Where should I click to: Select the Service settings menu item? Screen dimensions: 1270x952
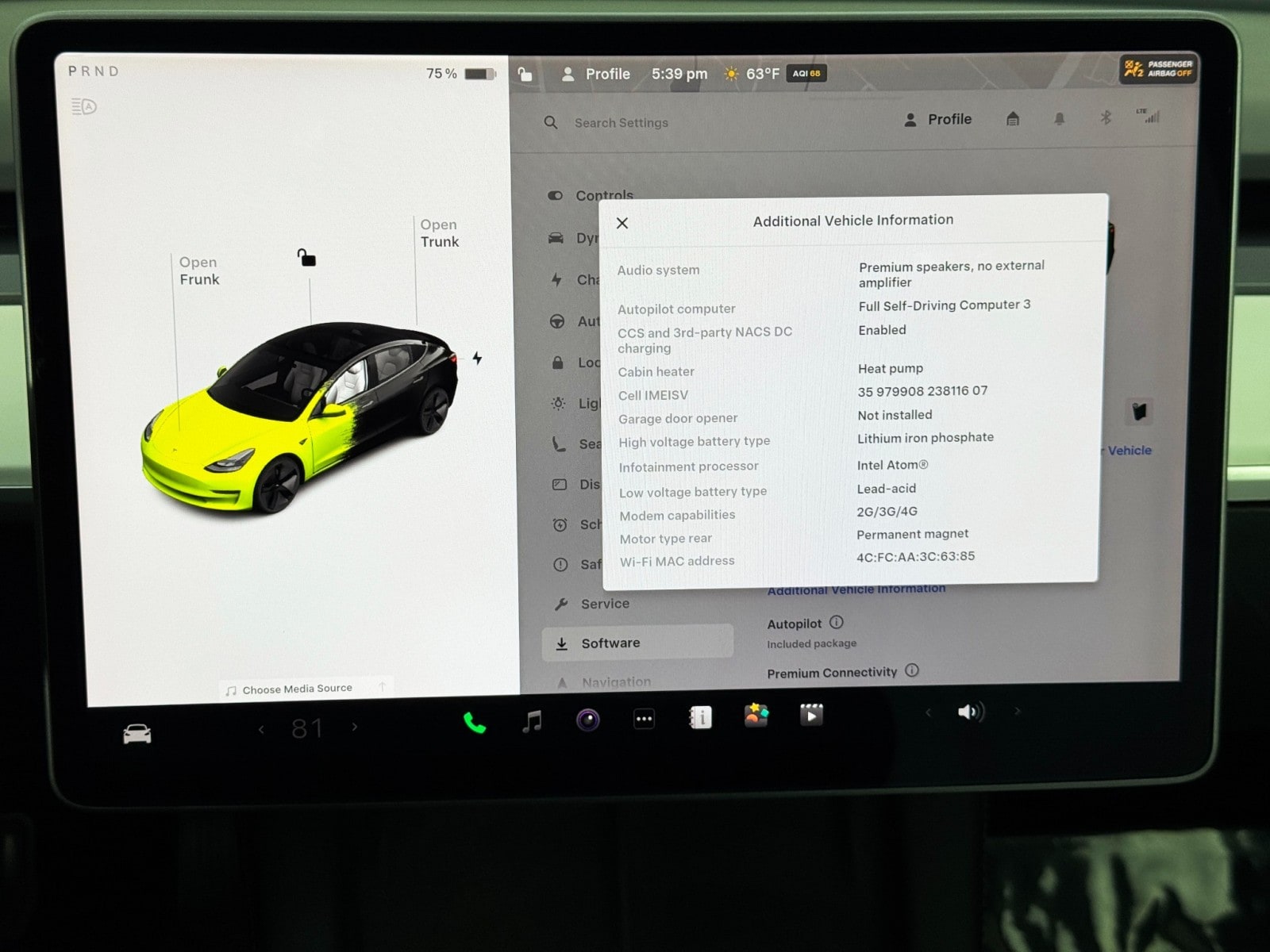click(x=605, y=604)
